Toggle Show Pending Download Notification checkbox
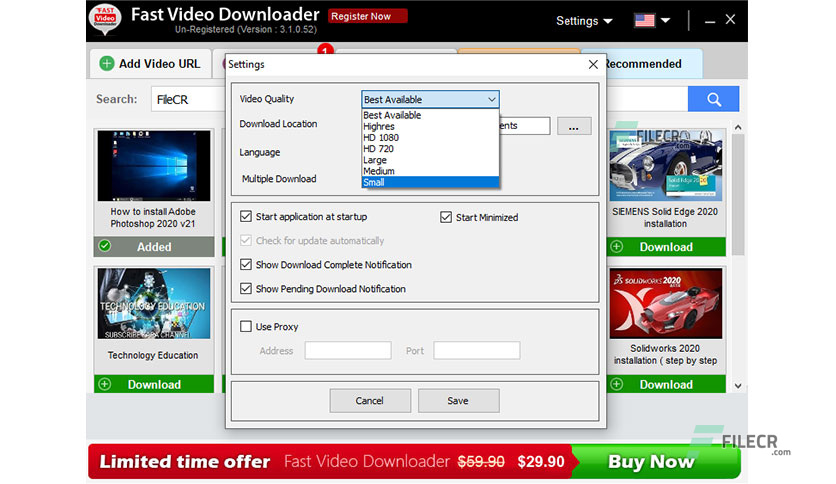 tap(246, 288)
